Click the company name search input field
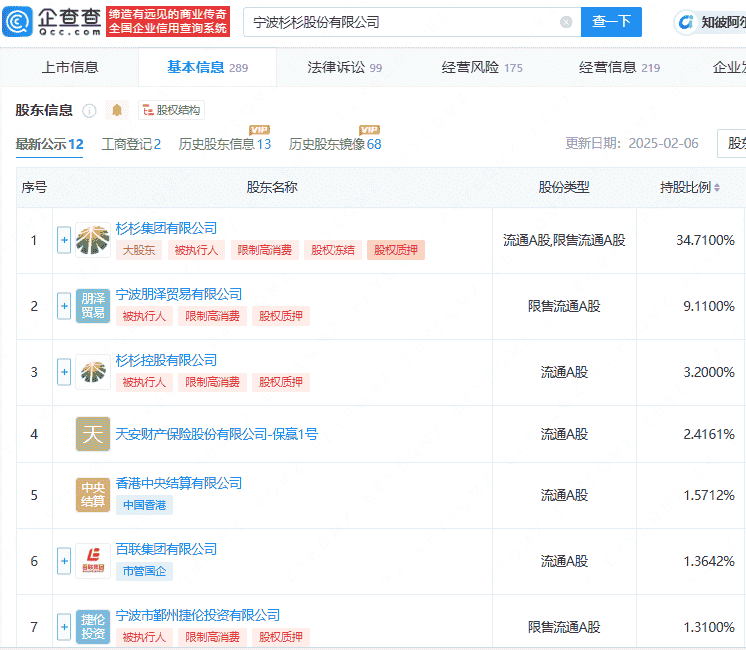Image resolution: width=746 pixels, height=650 pixels. (x=400, y=22)
